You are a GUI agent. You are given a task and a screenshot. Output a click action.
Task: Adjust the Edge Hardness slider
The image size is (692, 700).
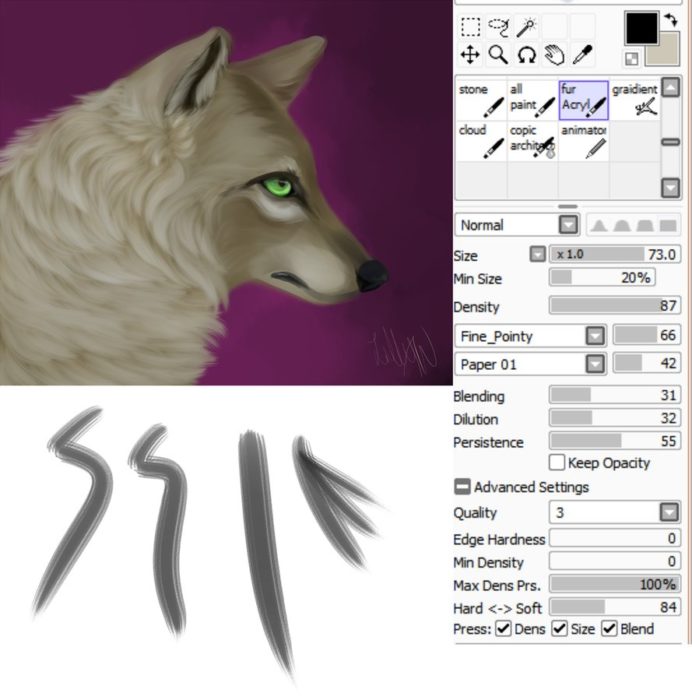[615, 538]
